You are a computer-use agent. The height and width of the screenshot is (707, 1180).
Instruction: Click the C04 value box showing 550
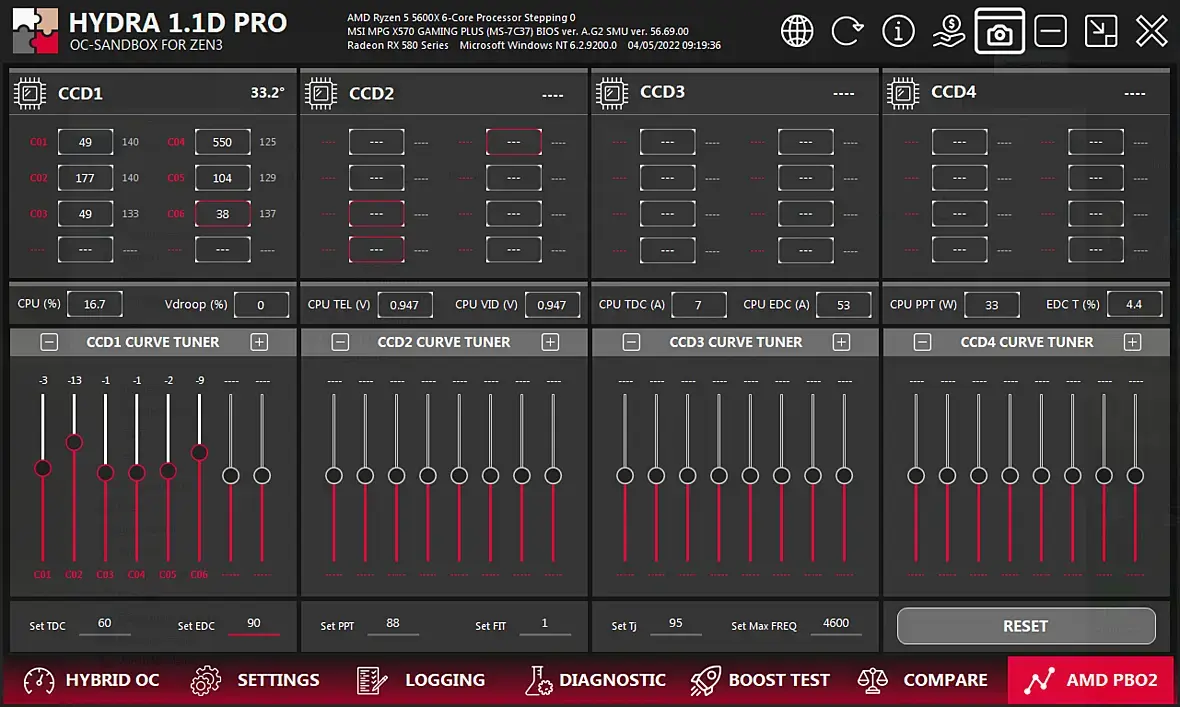click(222, 142)
